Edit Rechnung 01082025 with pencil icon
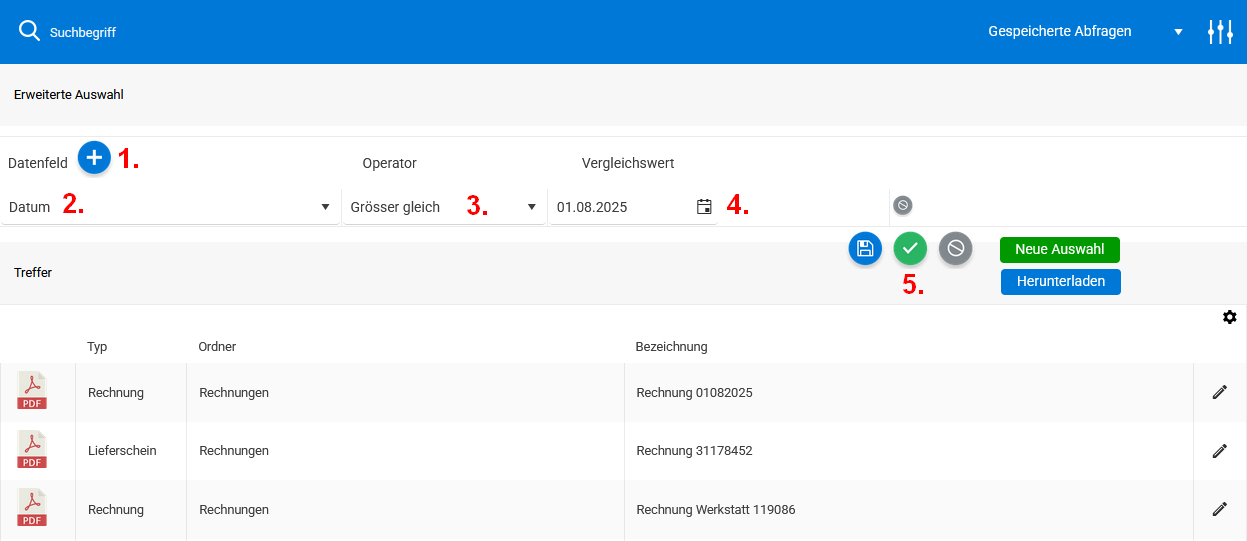Viewport: 1247px width, 541px height. pyautogui.click(x=1219, y=392)
